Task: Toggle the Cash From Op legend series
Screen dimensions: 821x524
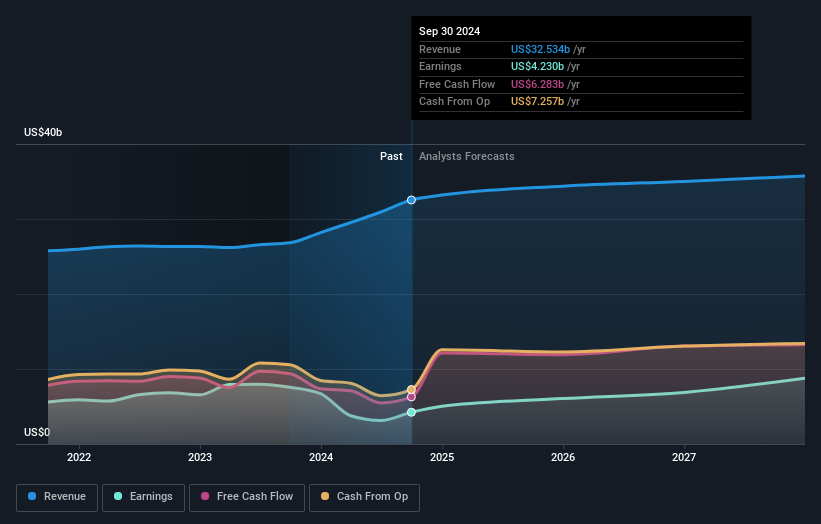Action: pyautogui.click(x=364, y=497)
